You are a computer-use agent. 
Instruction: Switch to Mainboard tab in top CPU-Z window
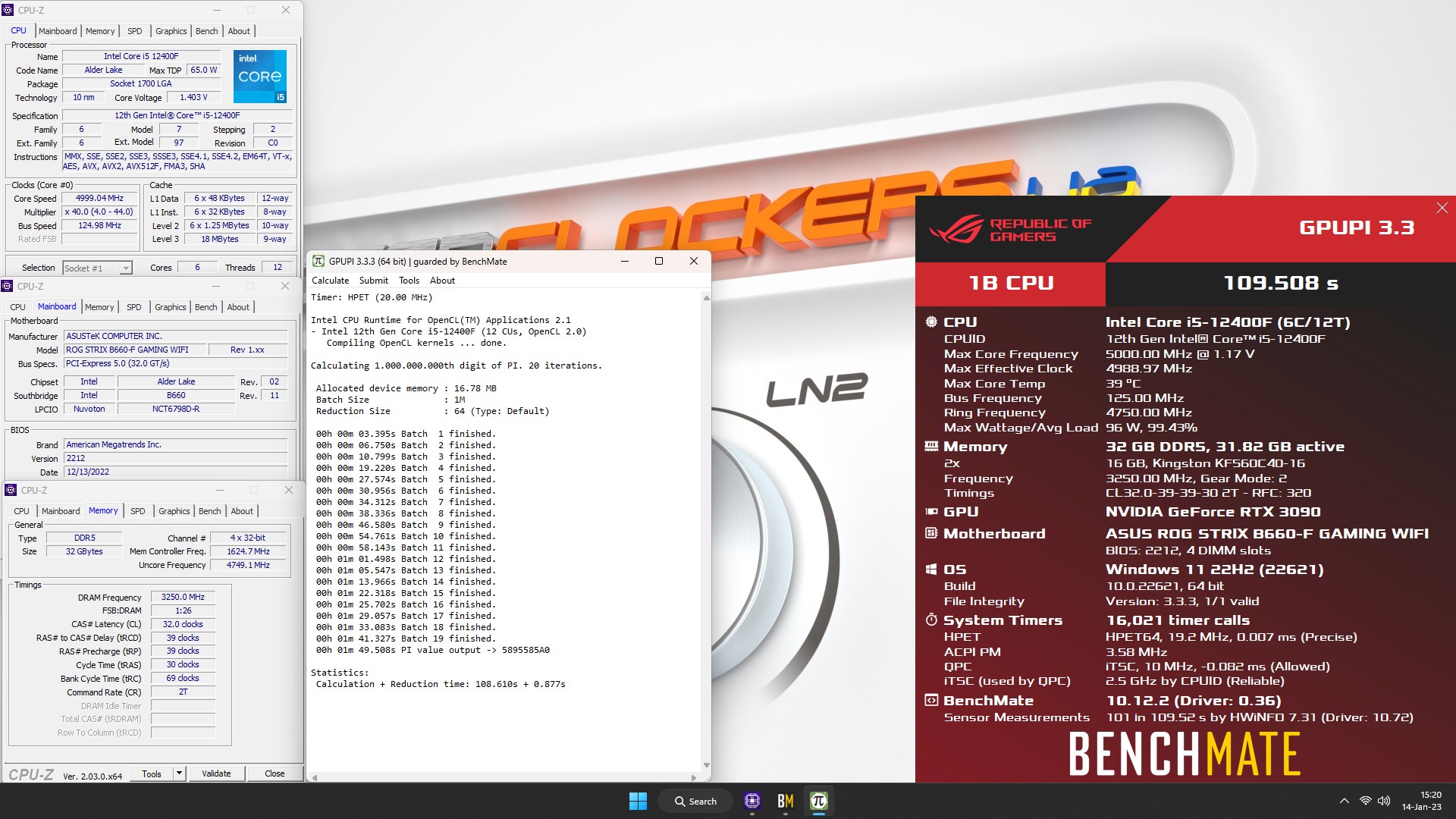click(58, 31)
